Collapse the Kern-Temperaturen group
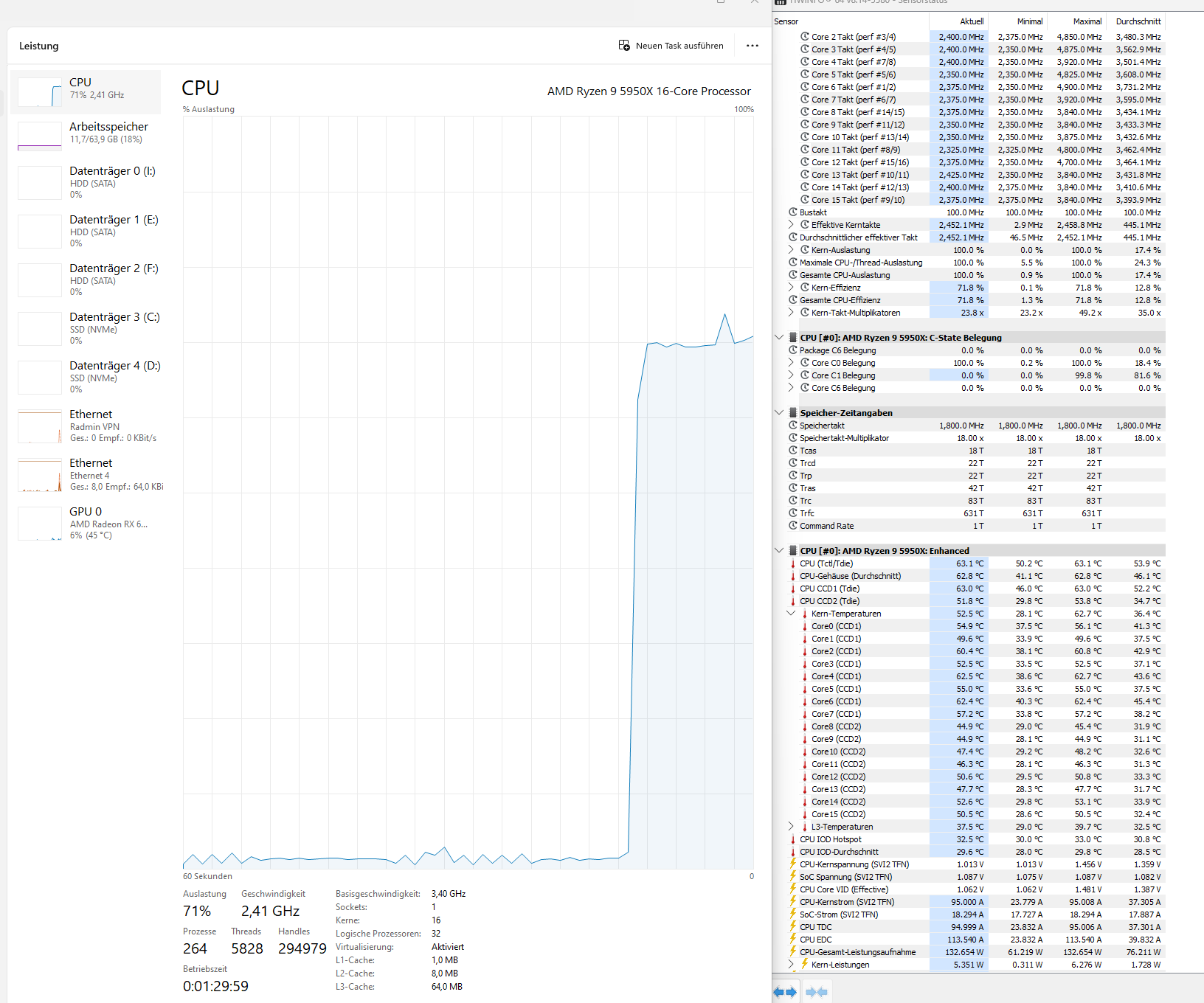The width and height of the screenshot is (1204, 1003). click(791, 614)
